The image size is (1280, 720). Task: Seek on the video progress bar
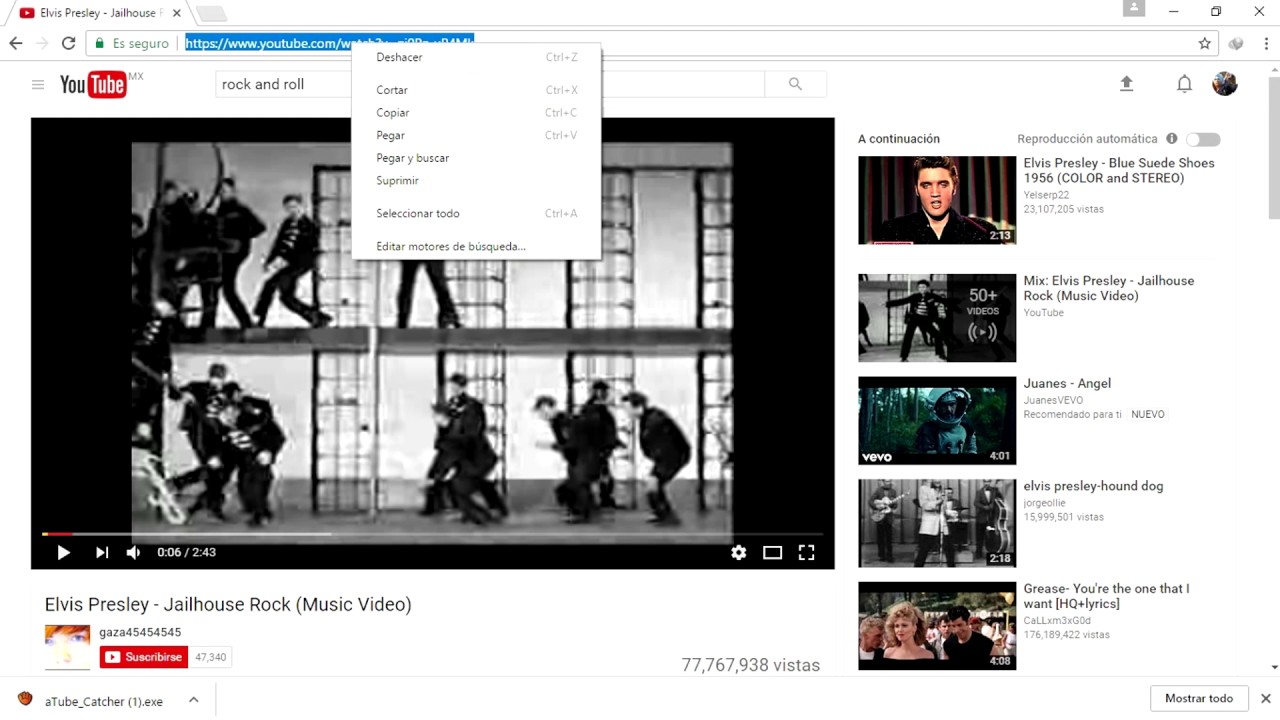click(x=432, y=534)
